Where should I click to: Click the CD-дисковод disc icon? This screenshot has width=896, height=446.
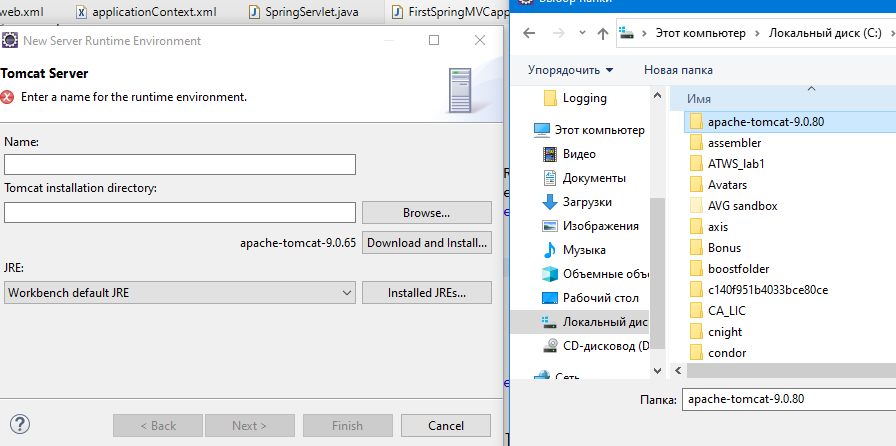click(550, 346)
